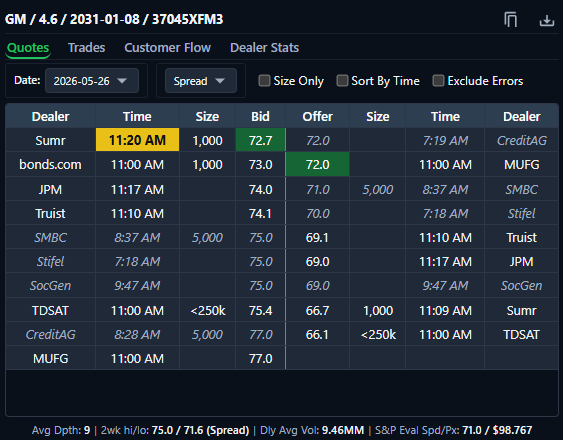Click the right Dealer column header
Image resolution: width=563 pixels, height=440 pixels.
pyautogui.click(x=521, y=116)
